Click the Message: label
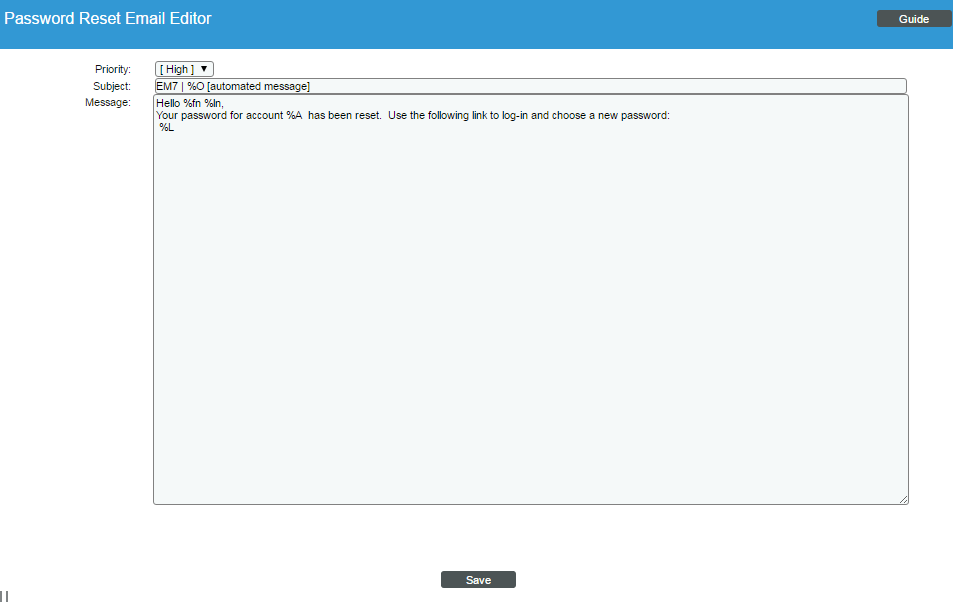 coord(108,102)
